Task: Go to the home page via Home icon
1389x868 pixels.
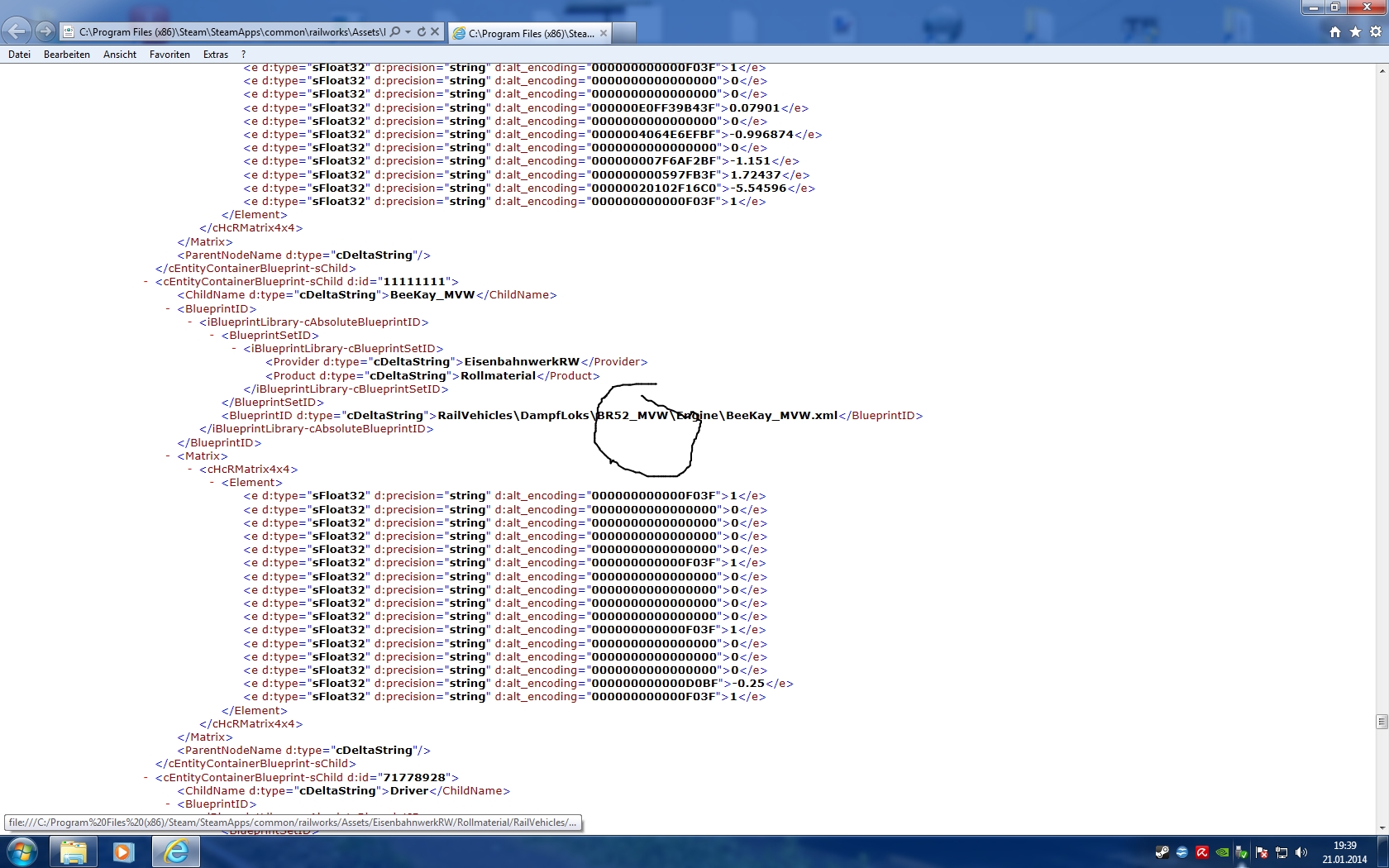Action: click(1335, 32)
